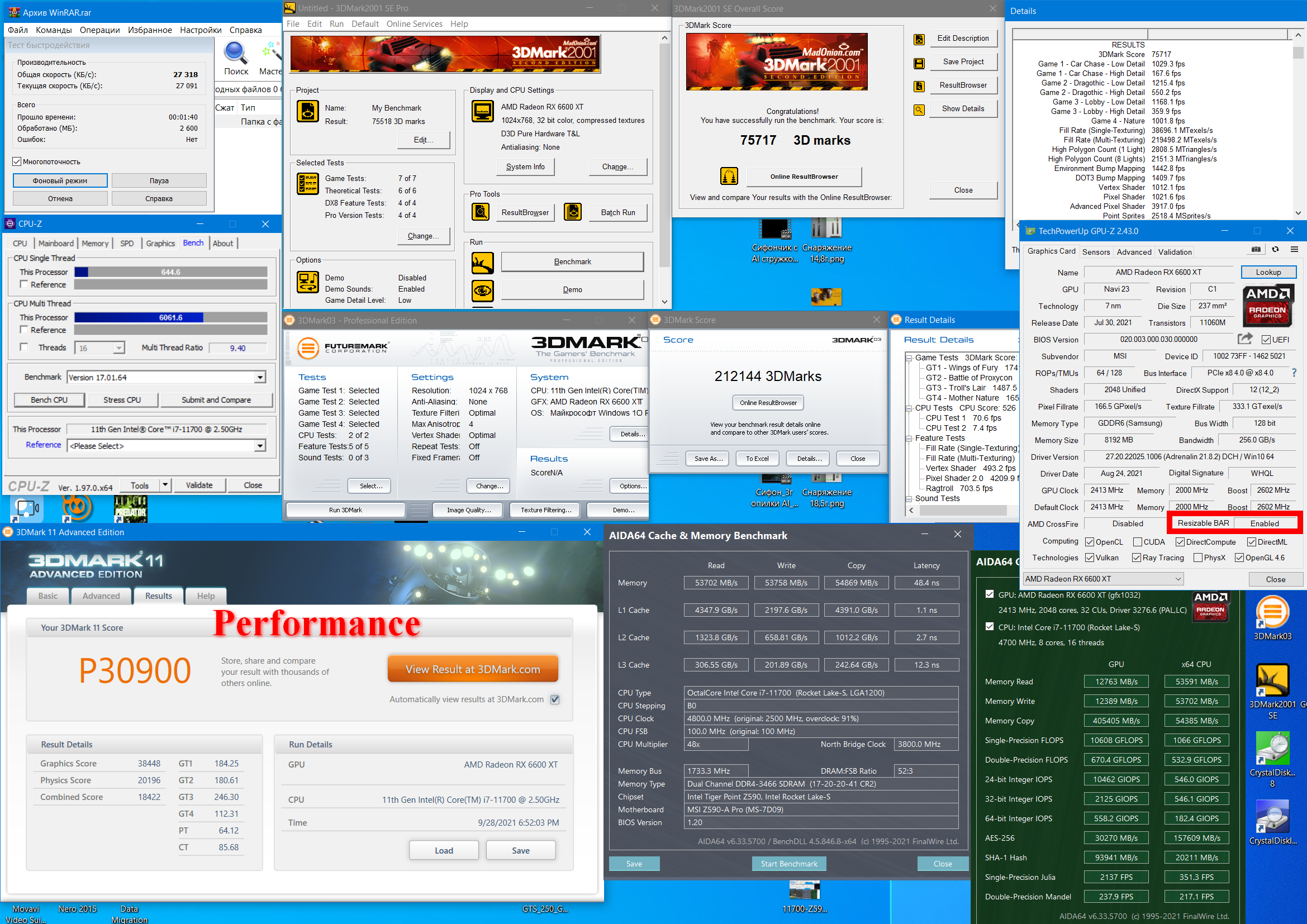The height and width of the screenshot is (924, 1307).
Task: Open the CPU-Z benchmark version dropdown
Action: click(x=260, y=377)
